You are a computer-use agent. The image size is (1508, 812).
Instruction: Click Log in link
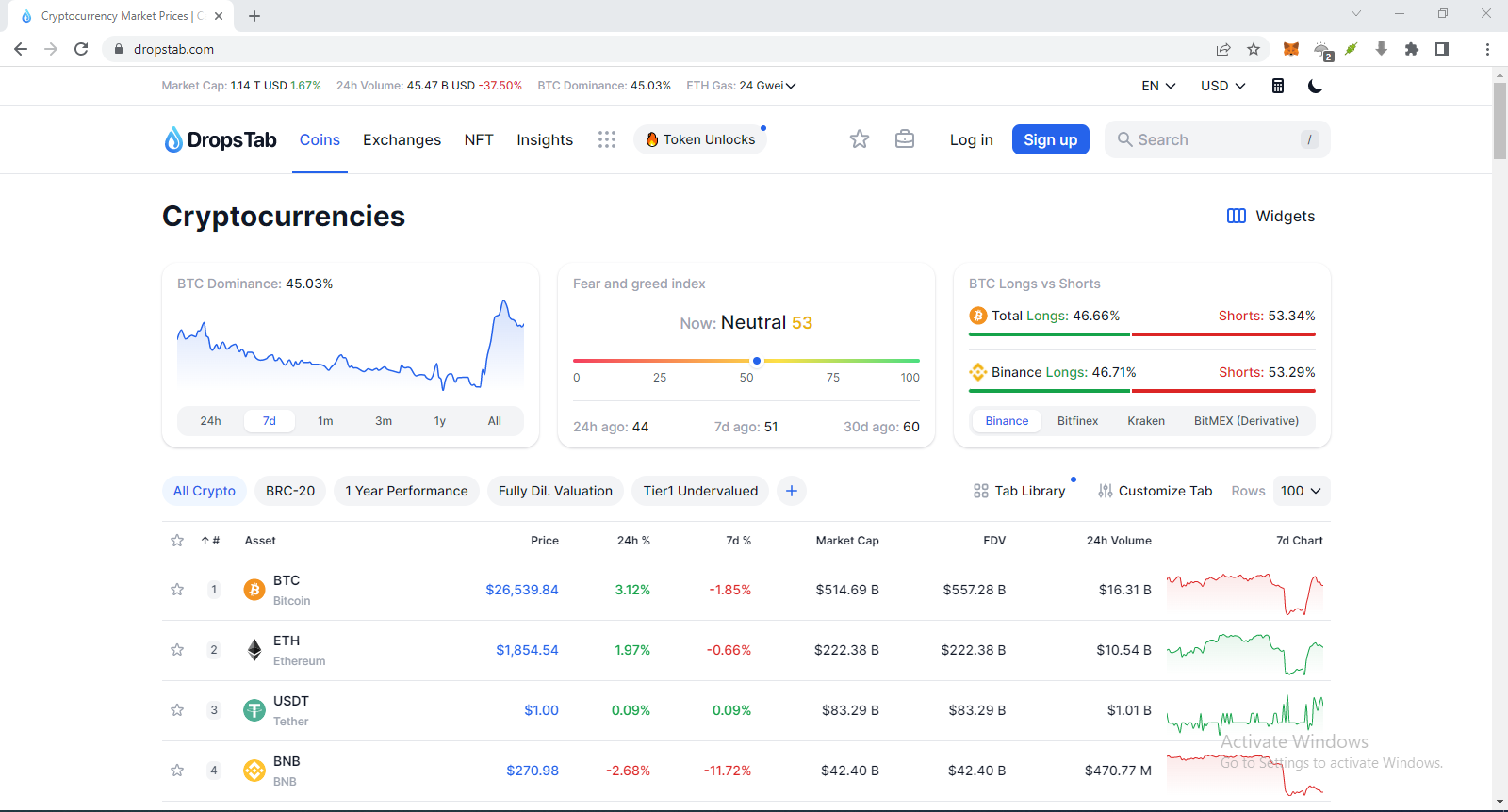[x=972, y=139]
